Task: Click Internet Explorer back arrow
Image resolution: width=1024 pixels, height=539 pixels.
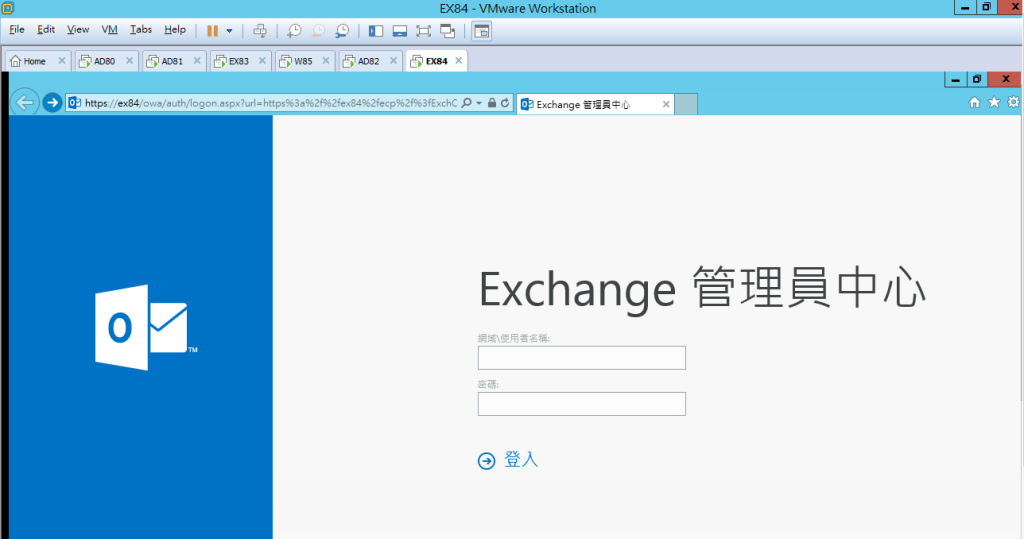Action: coord(25,102)
